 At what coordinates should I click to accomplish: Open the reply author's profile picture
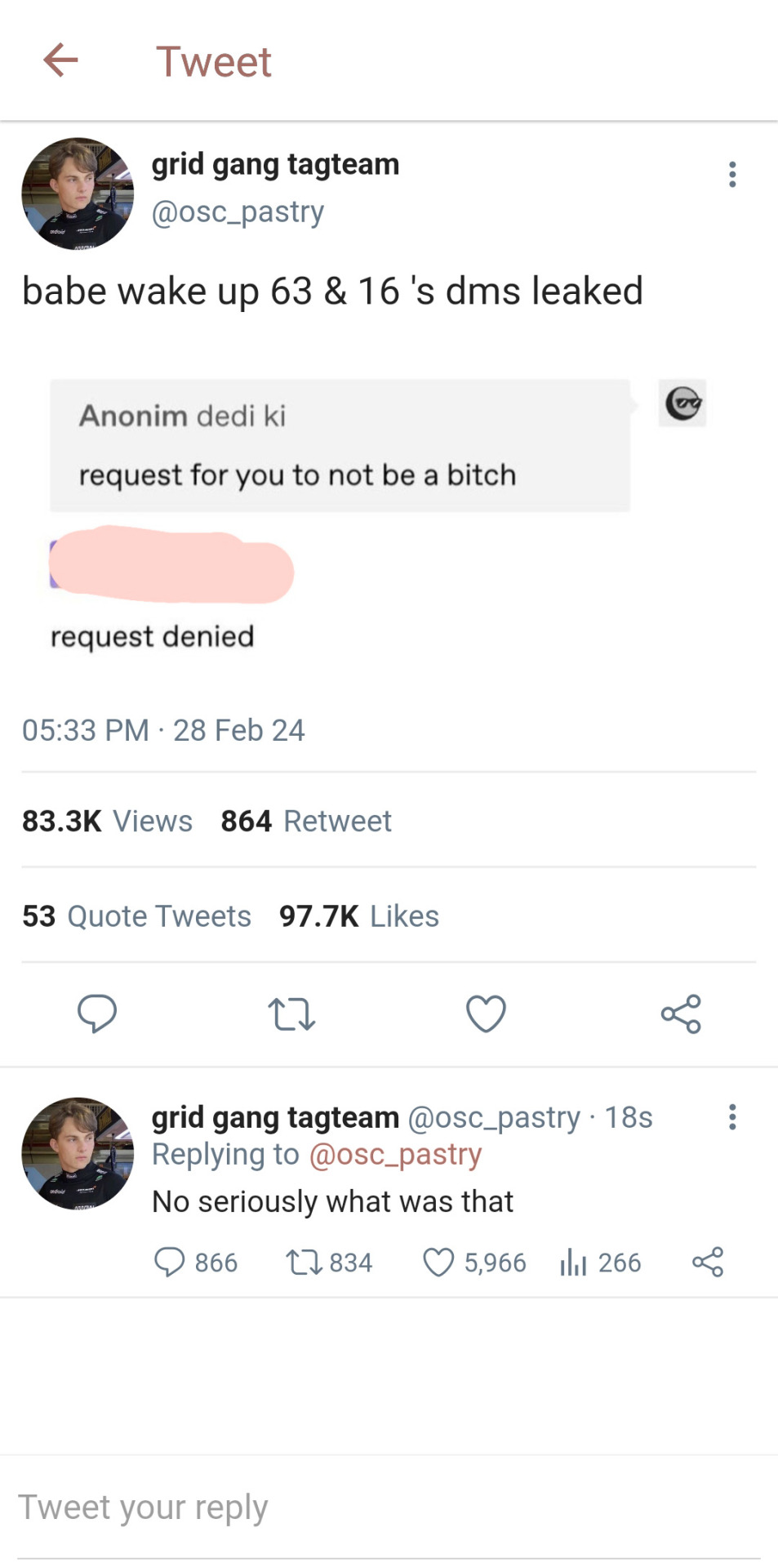click(78, 1152)
